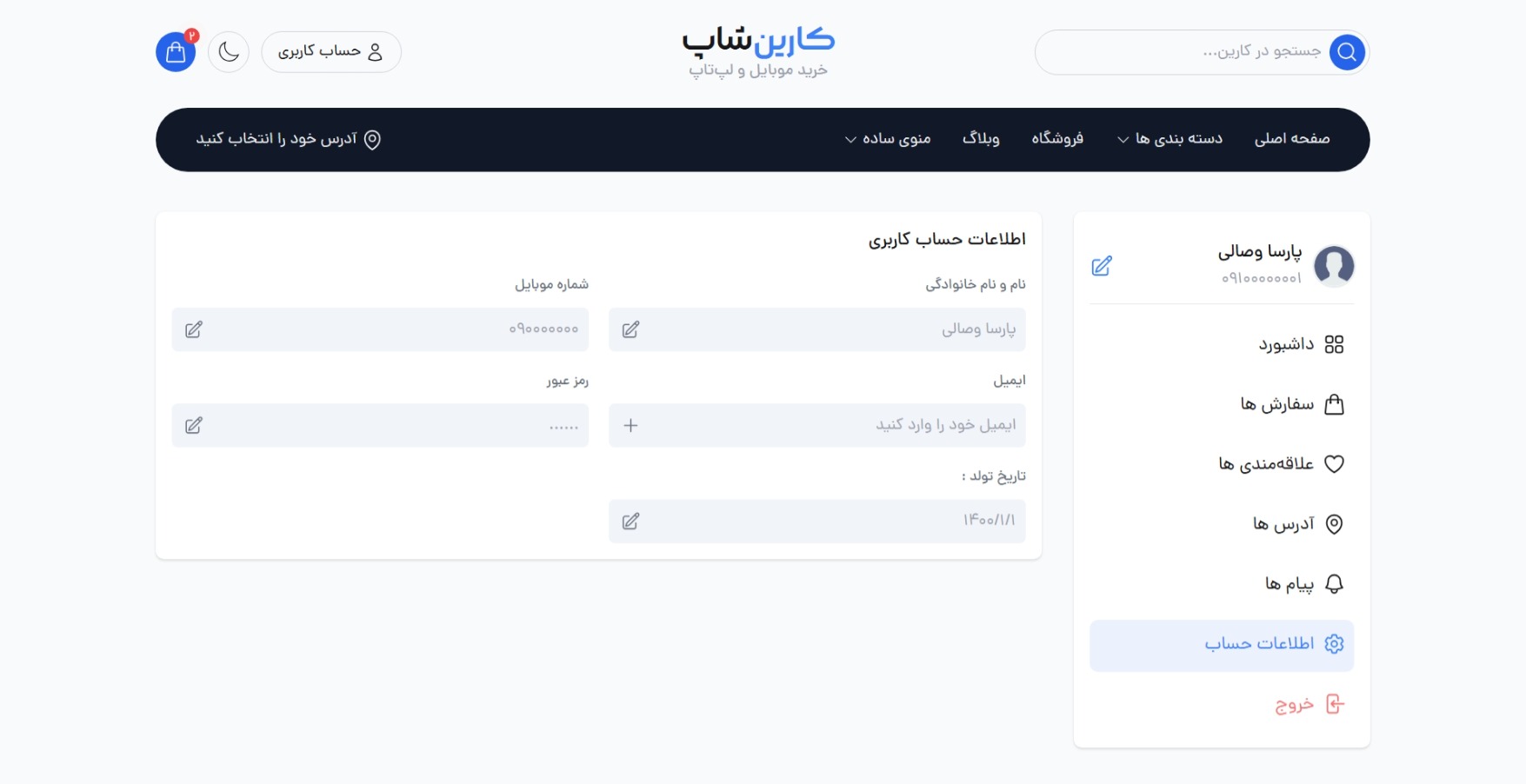This screenshot has height=784, width=1526.
Task: Click the ایمیل خود را وارد کنید field
Action: [817, 425]
